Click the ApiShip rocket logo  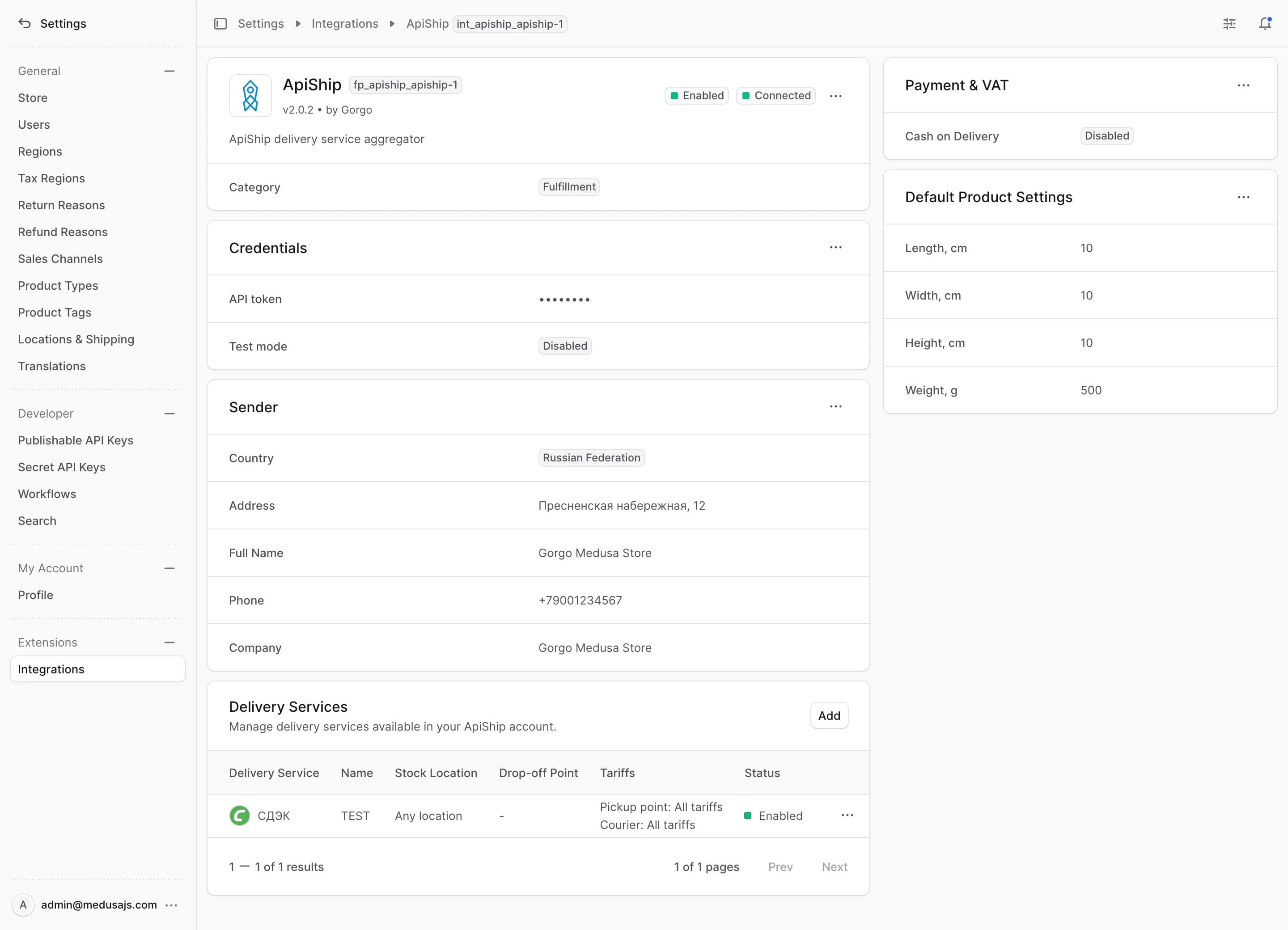(250, 96)
